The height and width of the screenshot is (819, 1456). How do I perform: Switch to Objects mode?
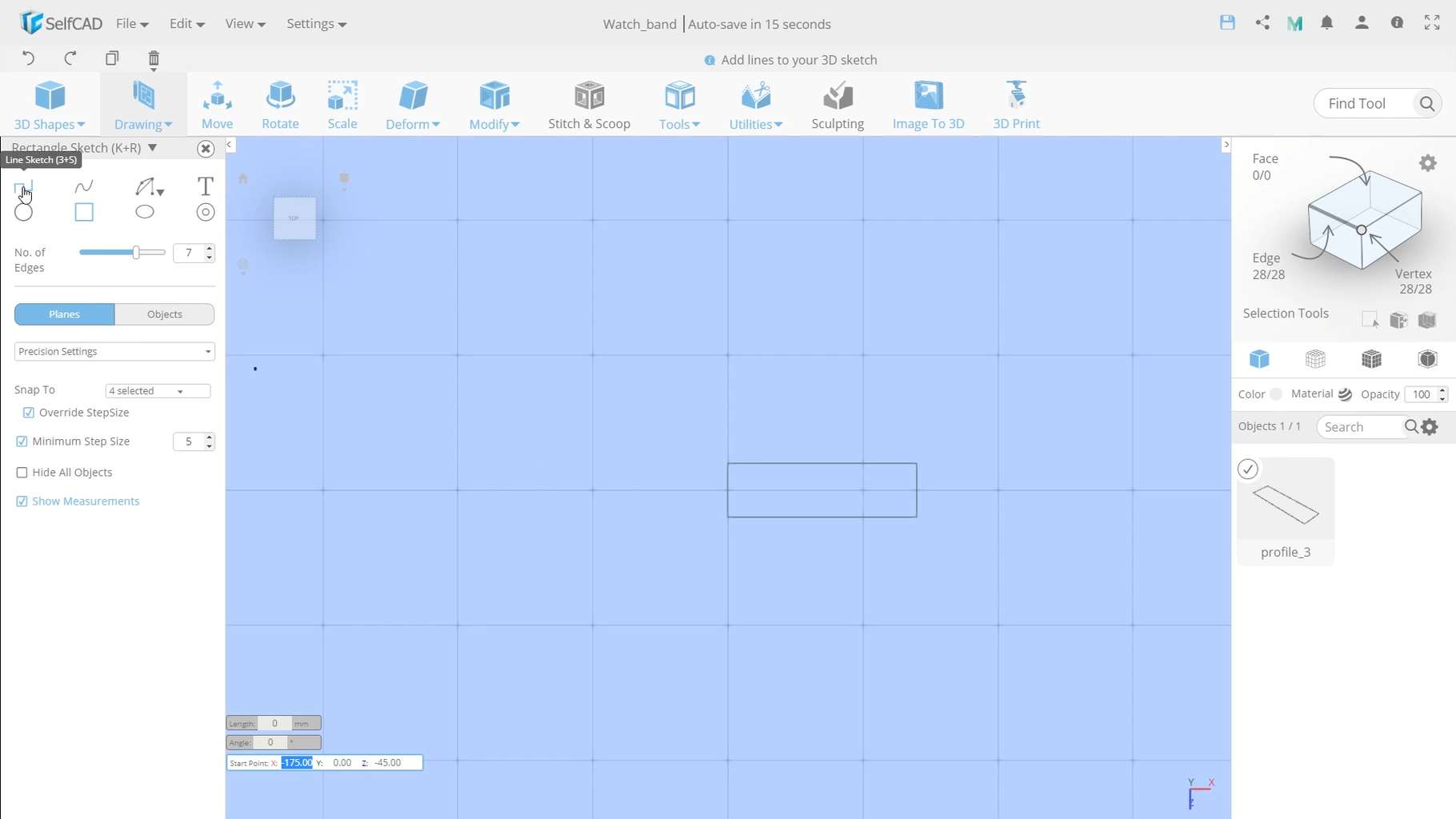tap(165, 314)
